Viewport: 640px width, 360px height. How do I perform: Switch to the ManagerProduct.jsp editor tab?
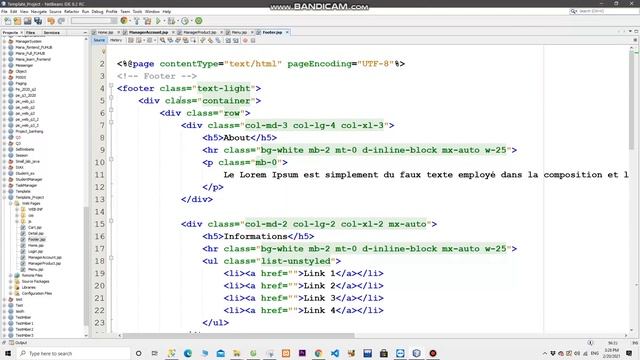[199, 32]
